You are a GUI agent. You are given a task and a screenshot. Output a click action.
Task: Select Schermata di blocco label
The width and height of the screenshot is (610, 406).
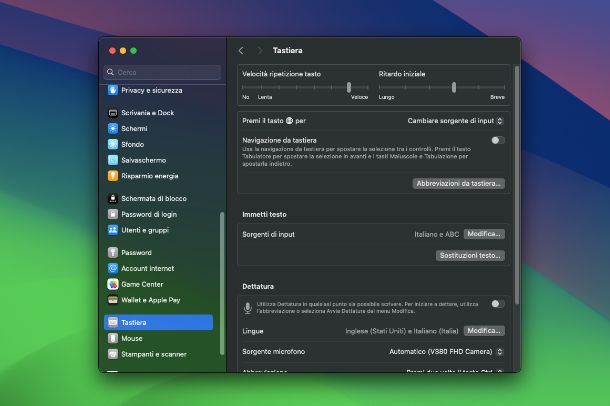154,198
